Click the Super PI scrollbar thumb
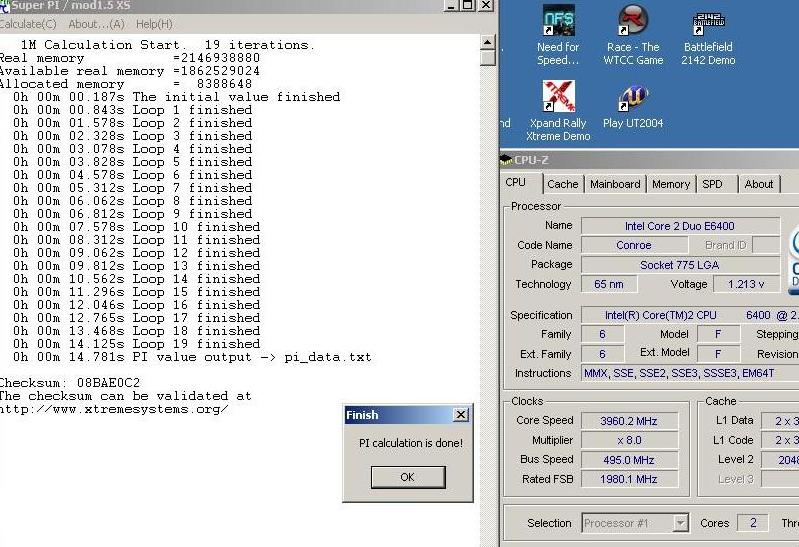Viewport: 799px width, 547px height. pyautogui.click(x=487, y=58)
